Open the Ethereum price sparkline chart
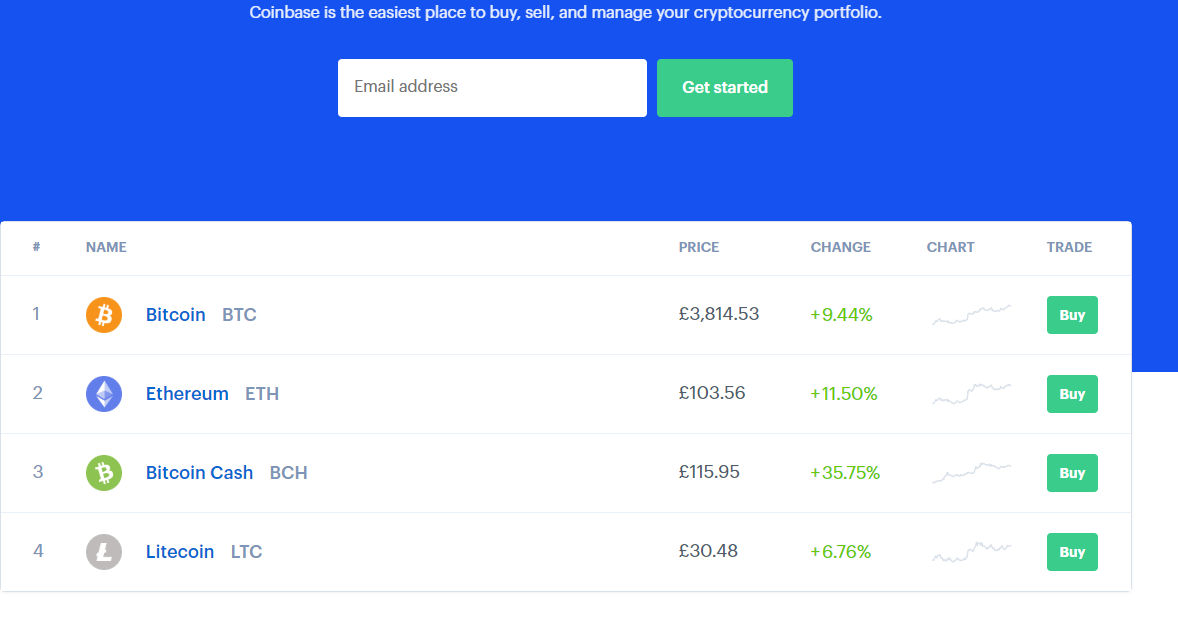Screen dimensions: 1178x630 (x=971, y=393)
